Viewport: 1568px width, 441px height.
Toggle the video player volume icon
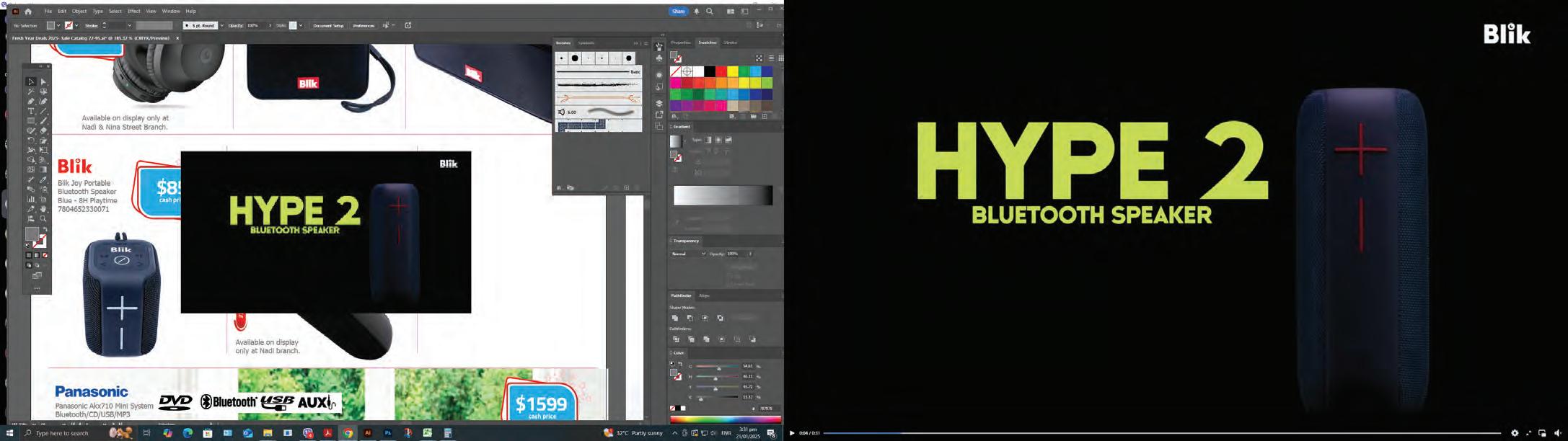(1558, 433)
